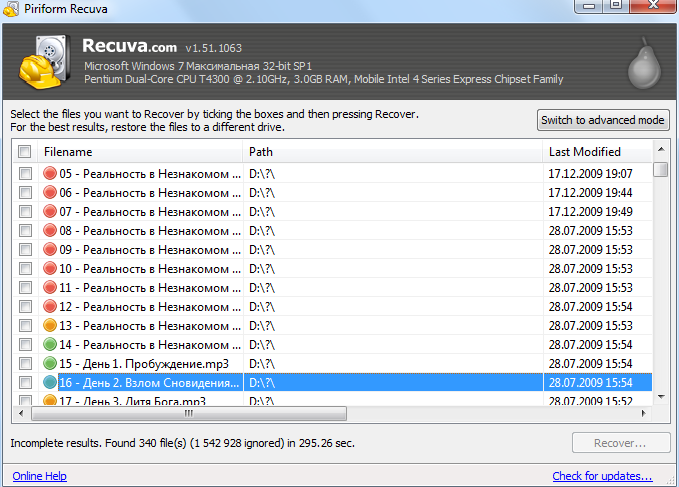Click Switch to advanced mode button
This screenshot has height=487, width=679.
602,120
